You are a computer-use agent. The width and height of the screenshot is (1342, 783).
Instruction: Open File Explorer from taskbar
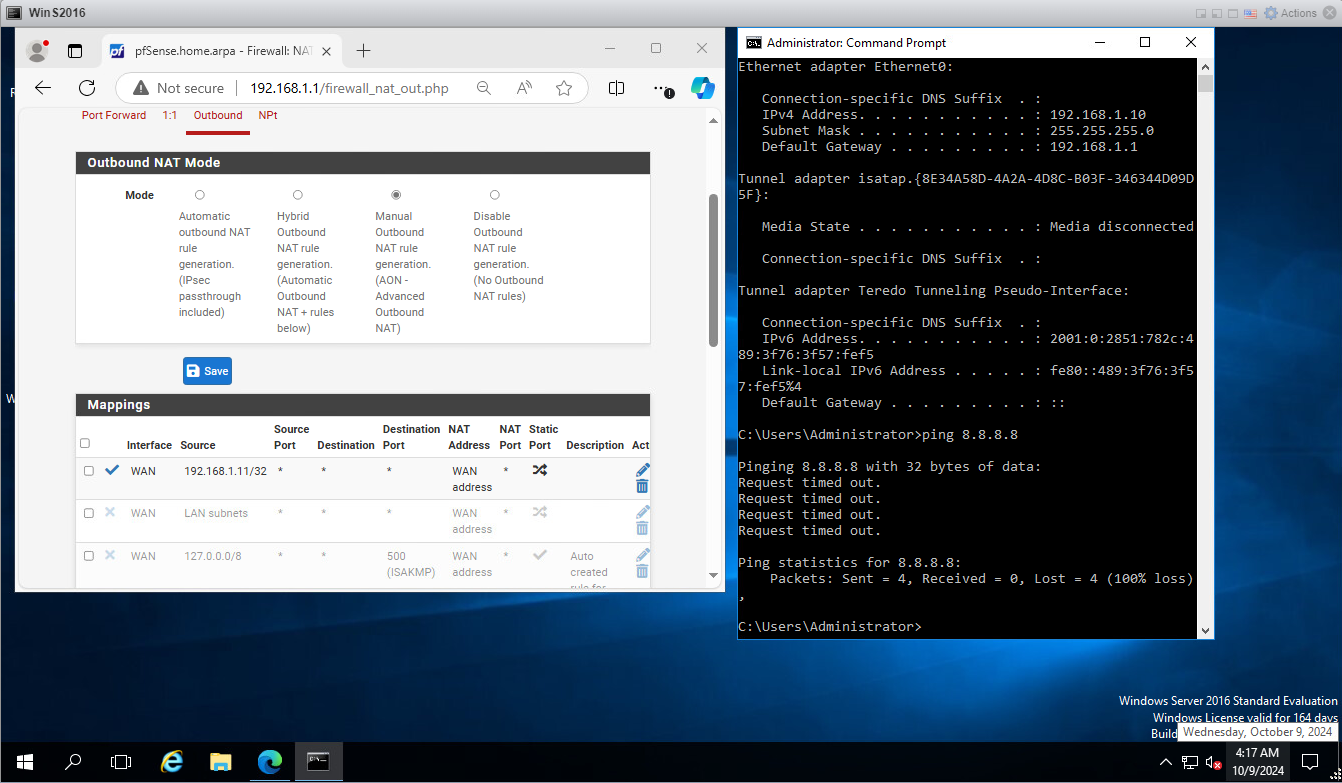[x=220, y=762]
